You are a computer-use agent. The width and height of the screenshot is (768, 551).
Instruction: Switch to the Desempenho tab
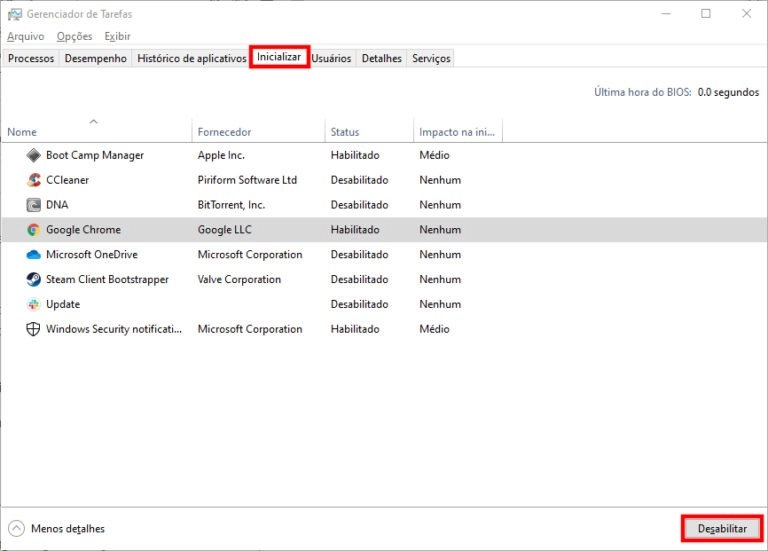pos(96,58)
